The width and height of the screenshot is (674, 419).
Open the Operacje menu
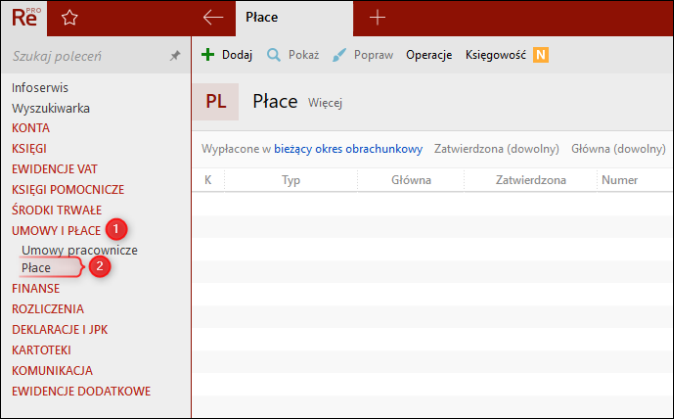tap(429, 55)
